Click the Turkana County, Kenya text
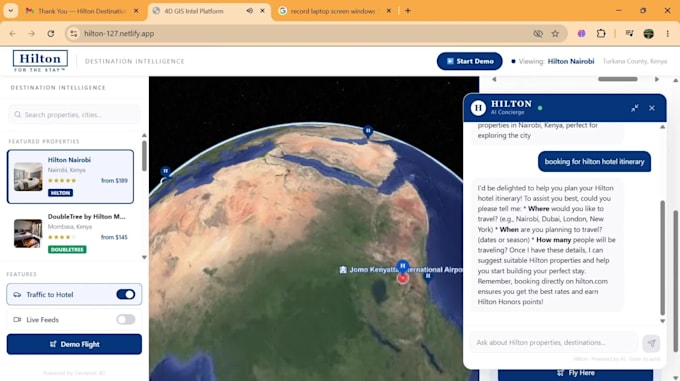Image resolution: width=680 pixels, height=381 pixels. click(x=635, y=61)
